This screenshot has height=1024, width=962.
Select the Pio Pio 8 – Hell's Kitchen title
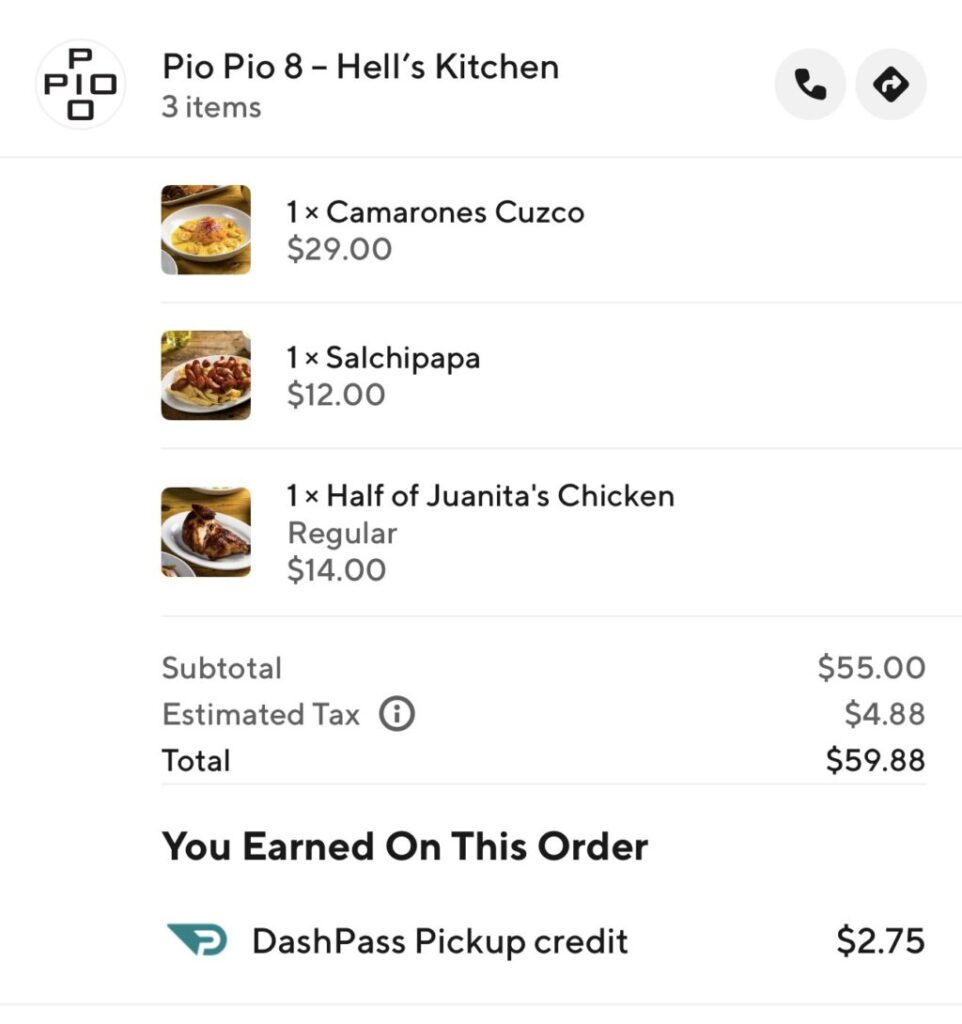point(360,67)
